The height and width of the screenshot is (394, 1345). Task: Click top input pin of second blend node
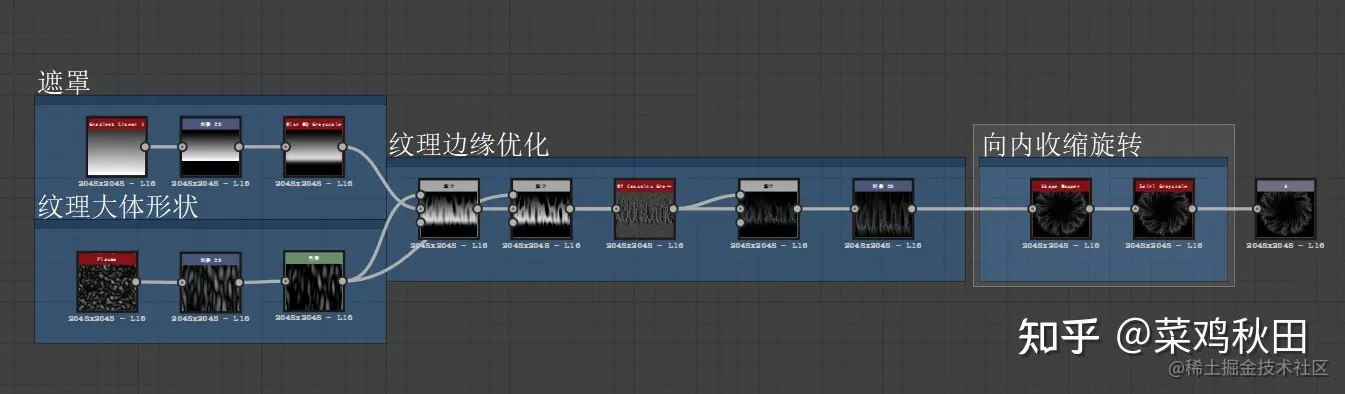coord(512,196)
